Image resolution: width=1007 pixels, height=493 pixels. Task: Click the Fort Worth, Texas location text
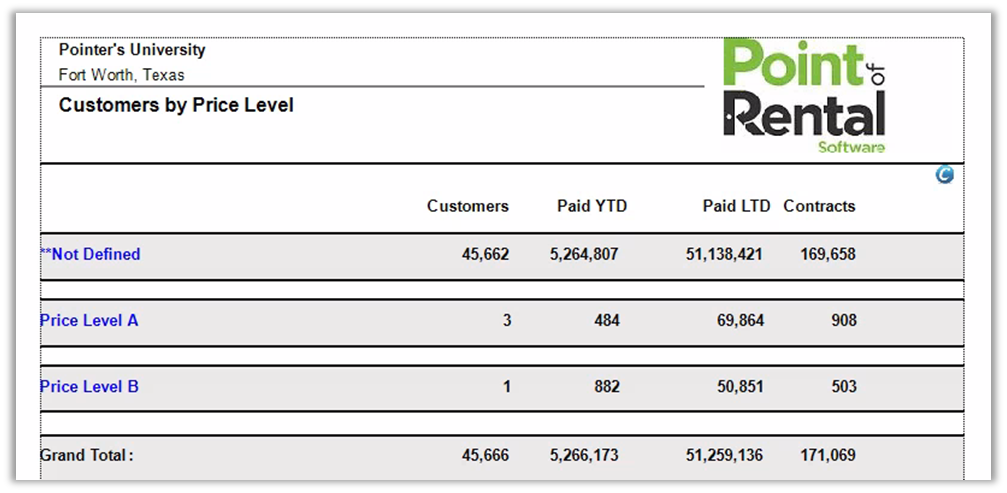(121, 75)
